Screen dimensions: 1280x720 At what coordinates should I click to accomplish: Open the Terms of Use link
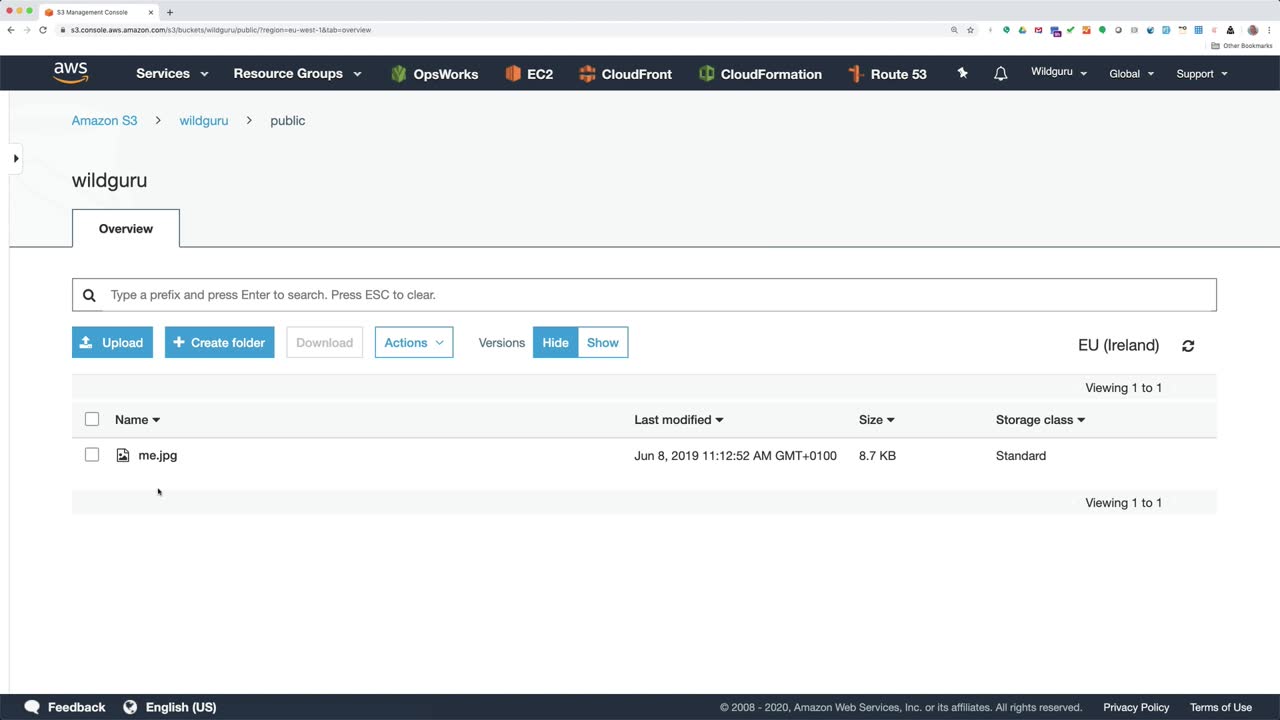pyautogui.click(x=1221, y=707)
